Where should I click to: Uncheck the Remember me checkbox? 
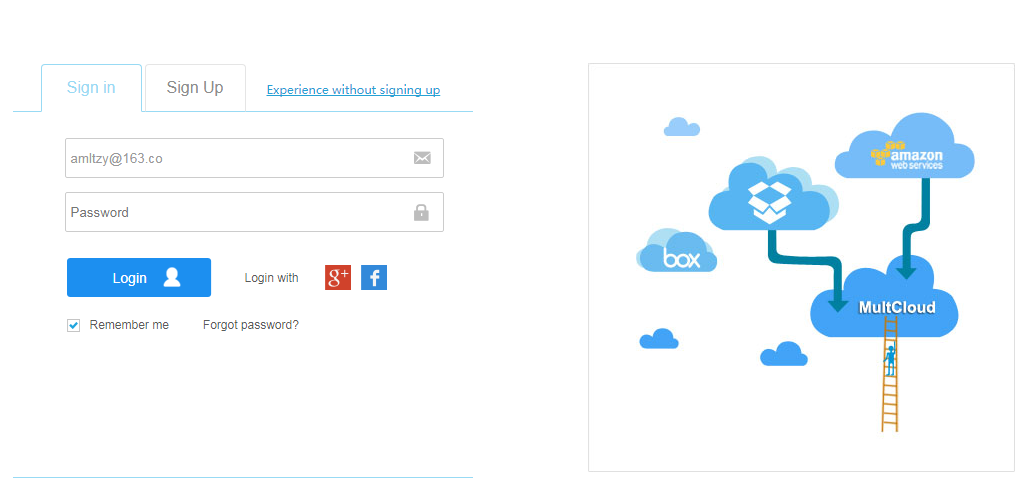click(74, 325)
